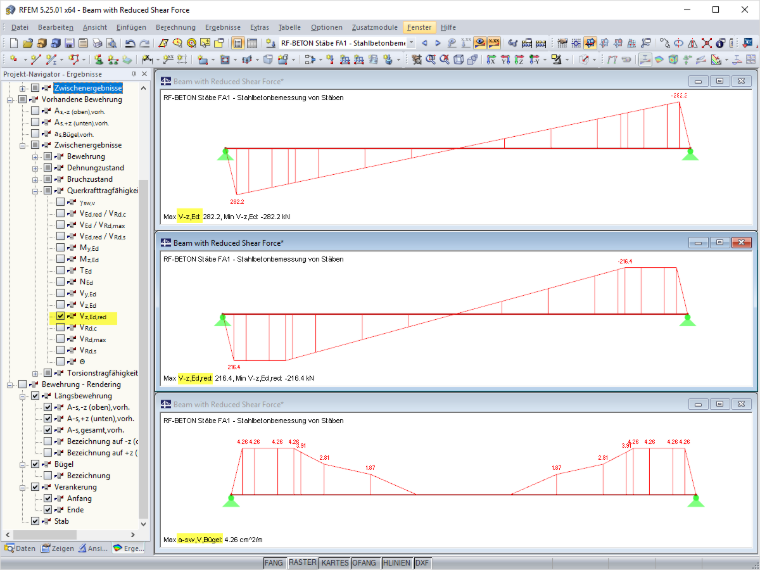
Task: Click the navigator vertical scrollbar
Action: click(143, 305)
